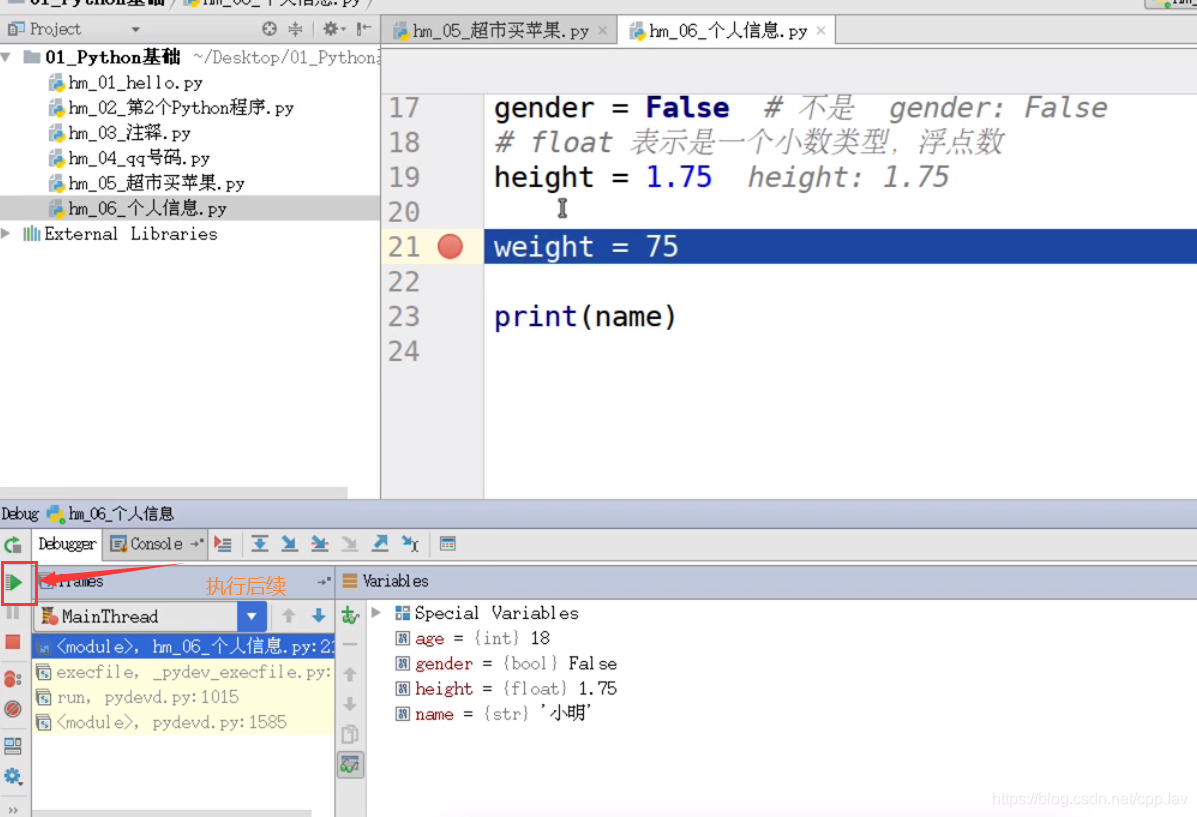
Task: Open the MainThread thread dropdown
Action: click(251, 616)
